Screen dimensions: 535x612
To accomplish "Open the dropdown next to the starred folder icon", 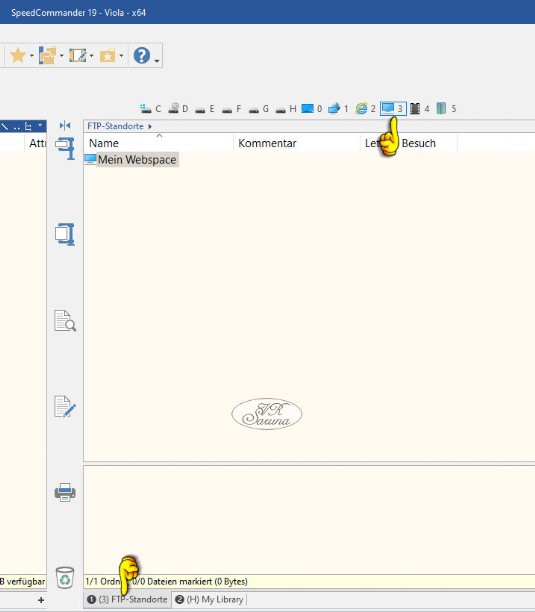I will [x=121, y=56].
